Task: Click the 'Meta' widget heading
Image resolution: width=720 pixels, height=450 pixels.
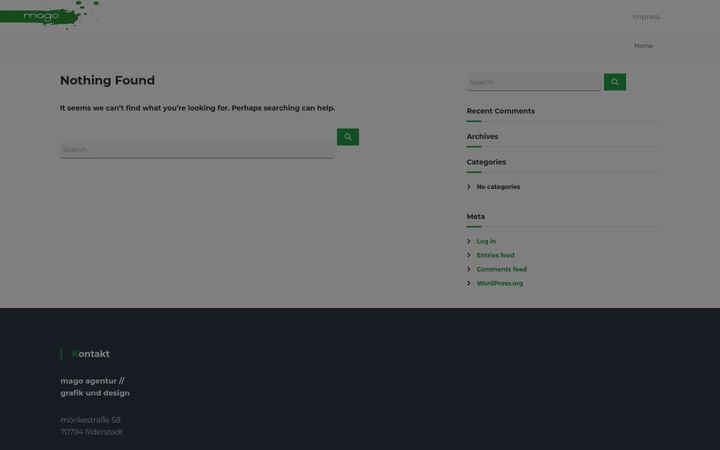Action: 476,216
